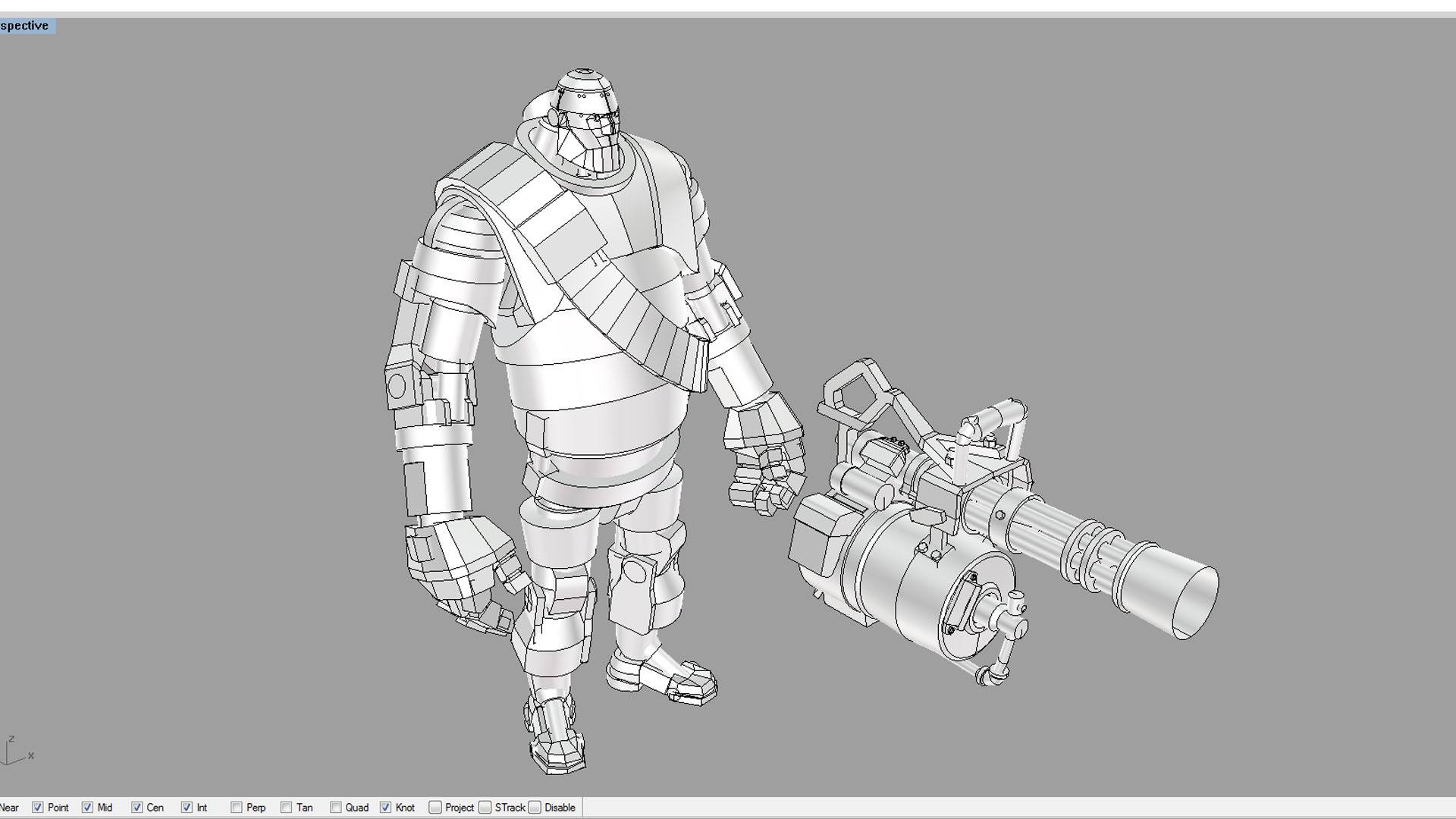Toggle the Mid object snap
Viewport: 1456px width, 819px height.
point(87,808)
